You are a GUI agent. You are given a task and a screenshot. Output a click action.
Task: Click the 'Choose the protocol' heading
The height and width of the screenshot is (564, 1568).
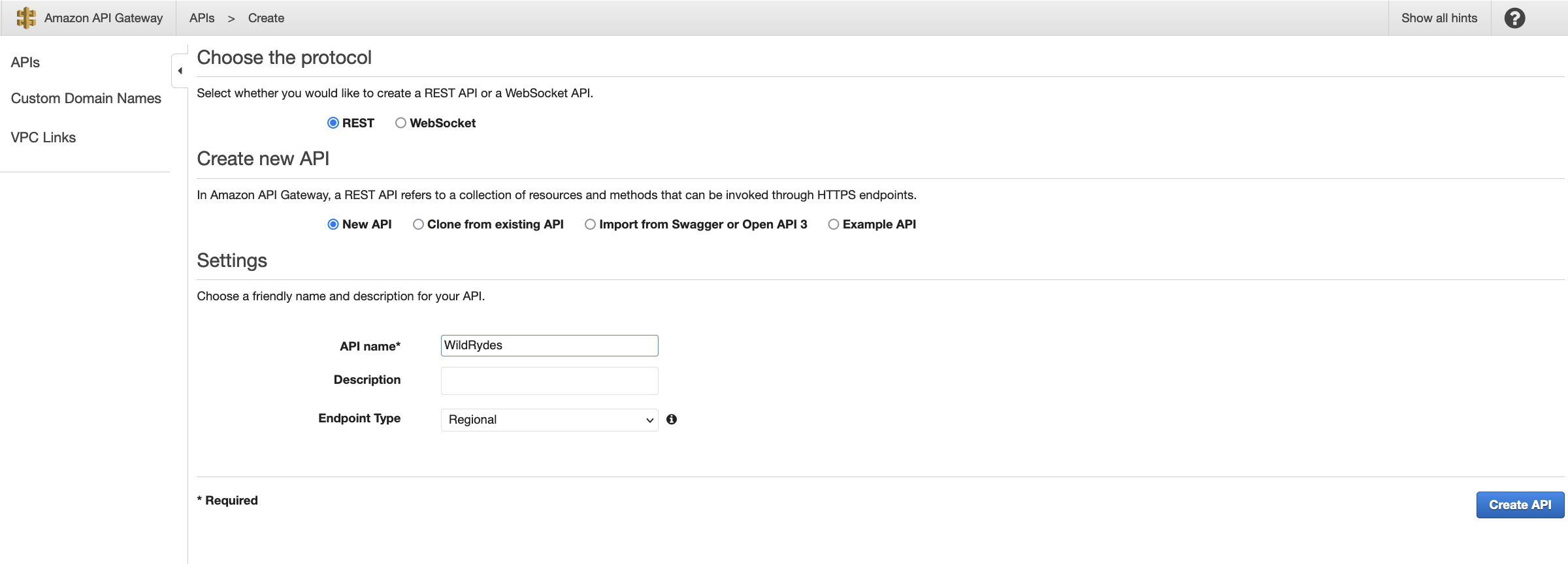click(x=284, y=57)
